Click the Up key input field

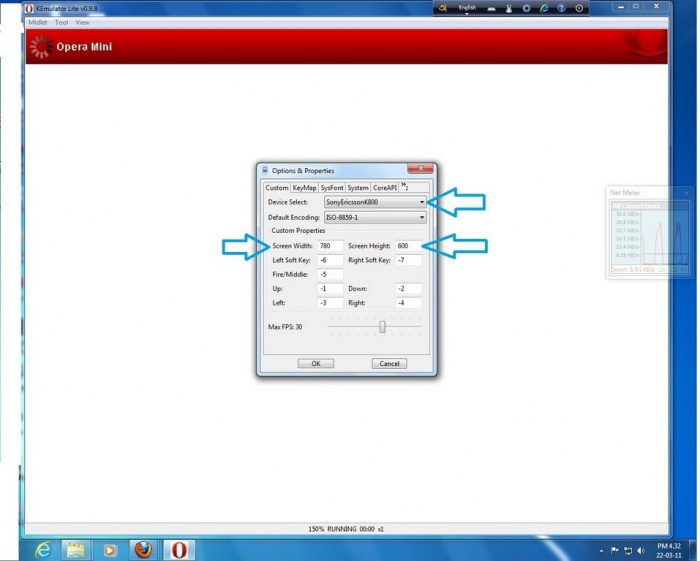(330, 289)
